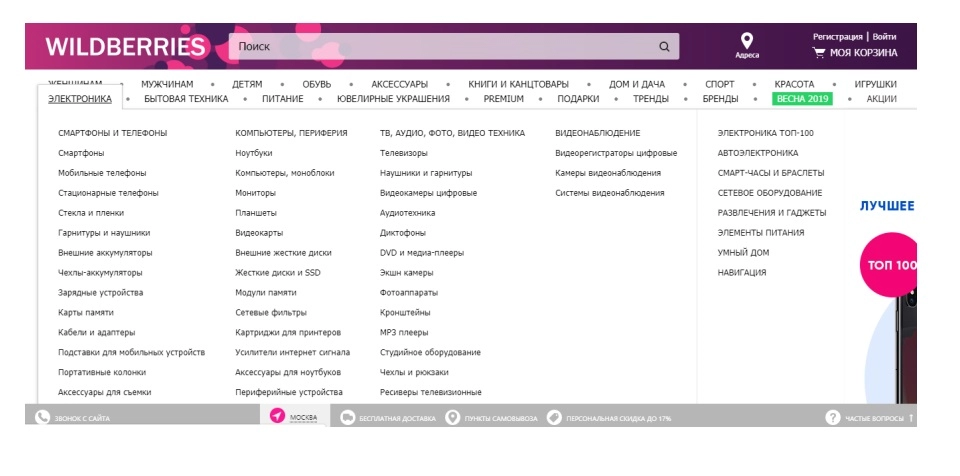
Task: Open Наушники и гарнитуры link
Action: click(426, 173)
